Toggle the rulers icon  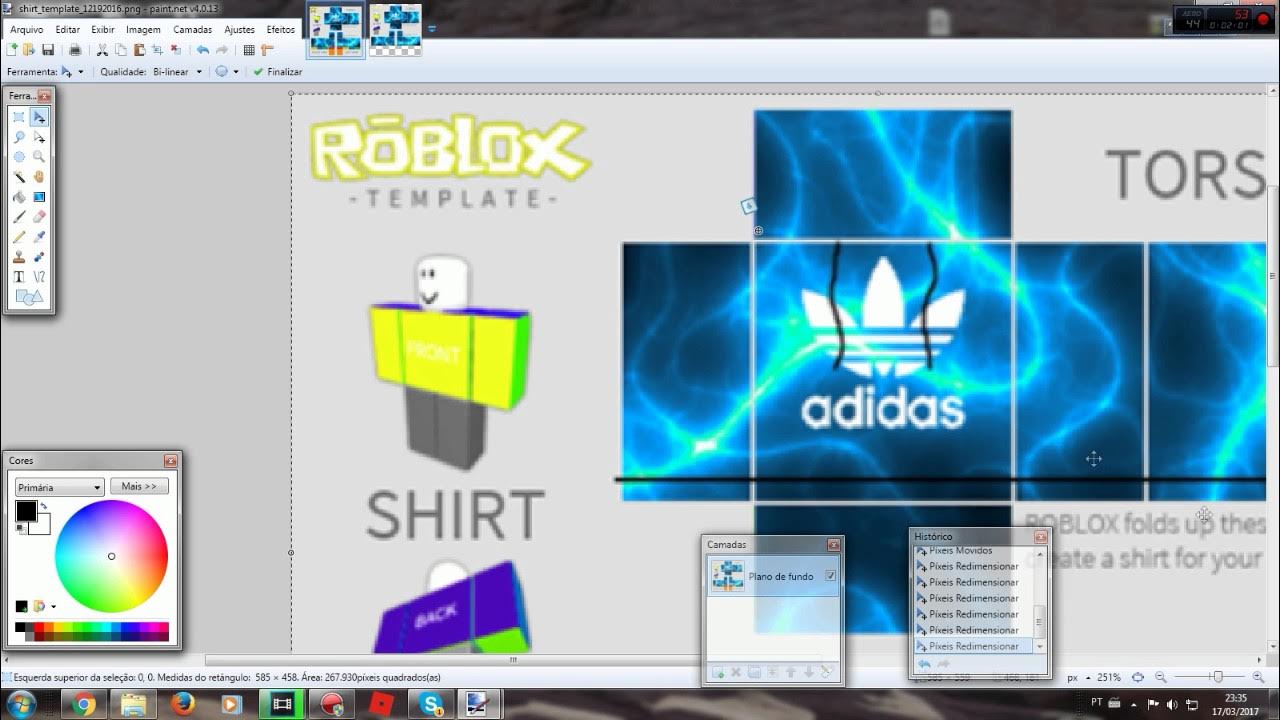point(267,50)
